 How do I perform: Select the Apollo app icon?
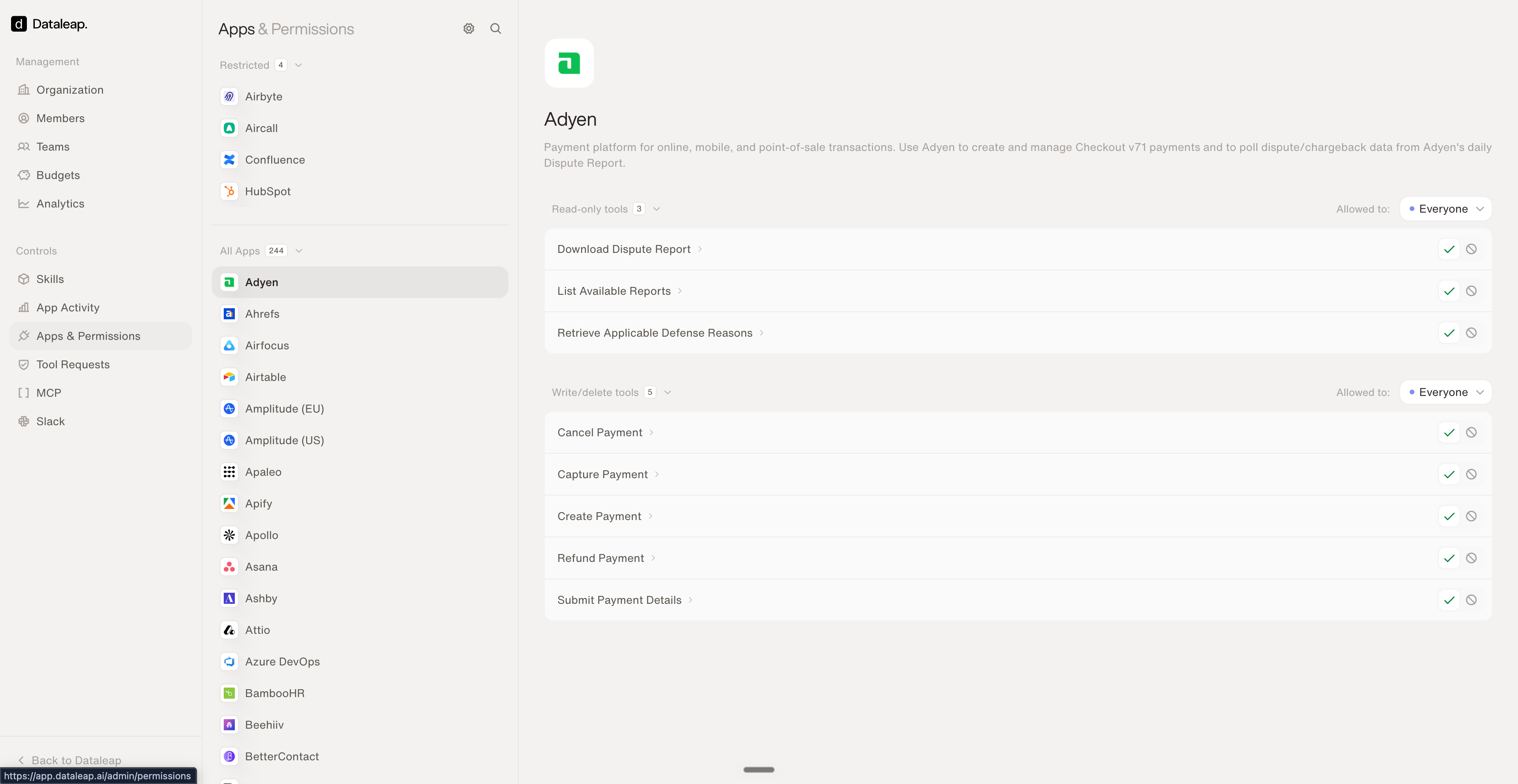click(x=229, y=535)
